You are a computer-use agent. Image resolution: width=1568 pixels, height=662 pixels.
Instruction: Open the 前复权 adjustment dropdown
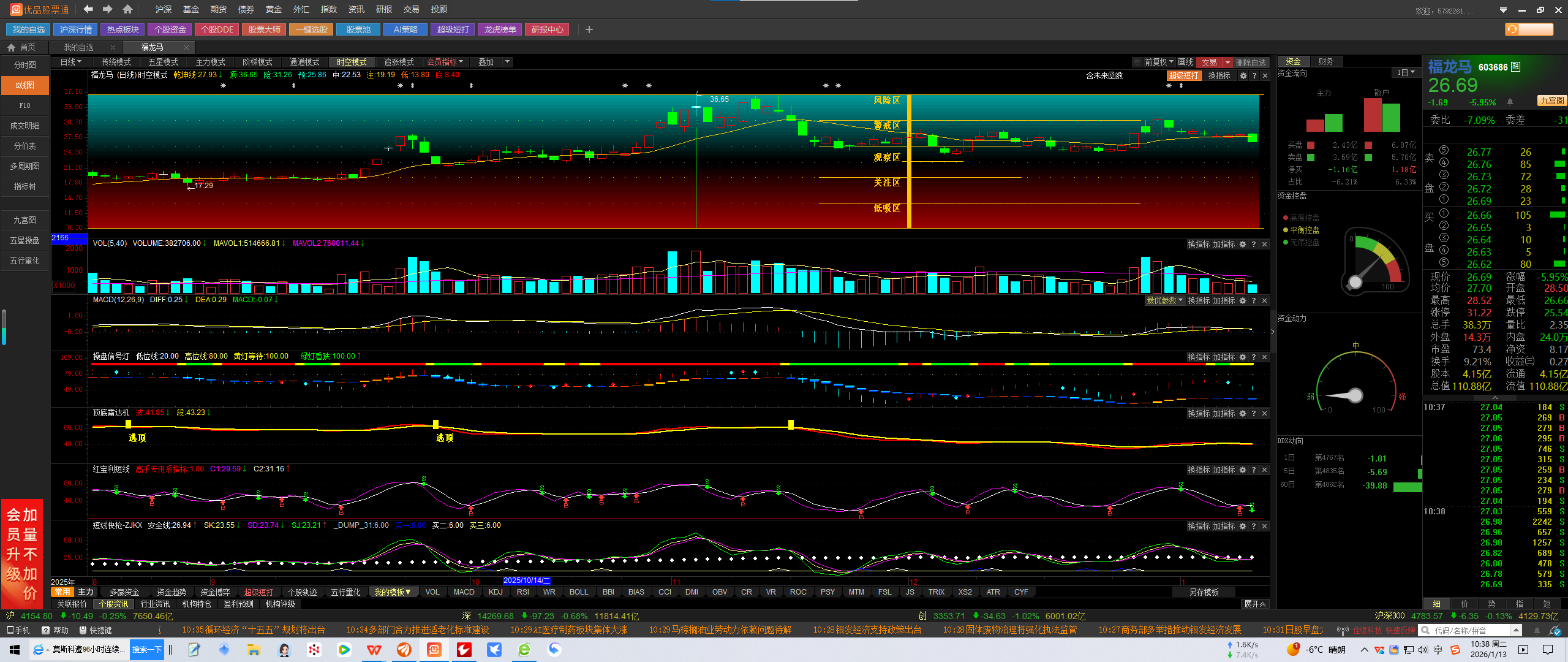coord(1159,62)
